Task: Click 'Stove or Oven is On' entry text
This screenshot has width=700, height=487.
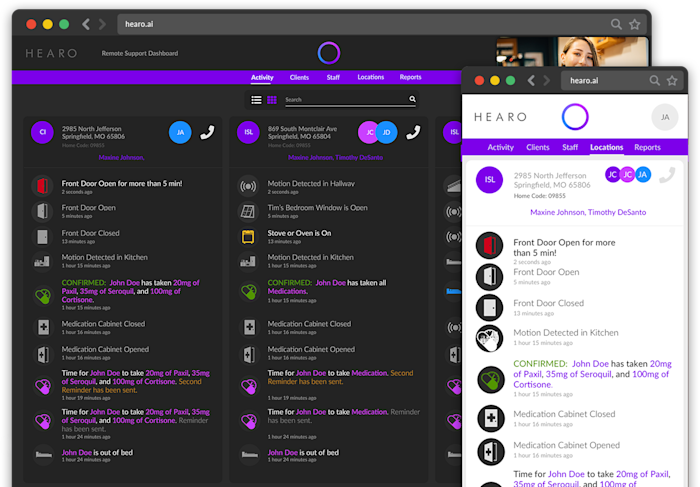Action: pyautogui.click(x=299, y=233)
